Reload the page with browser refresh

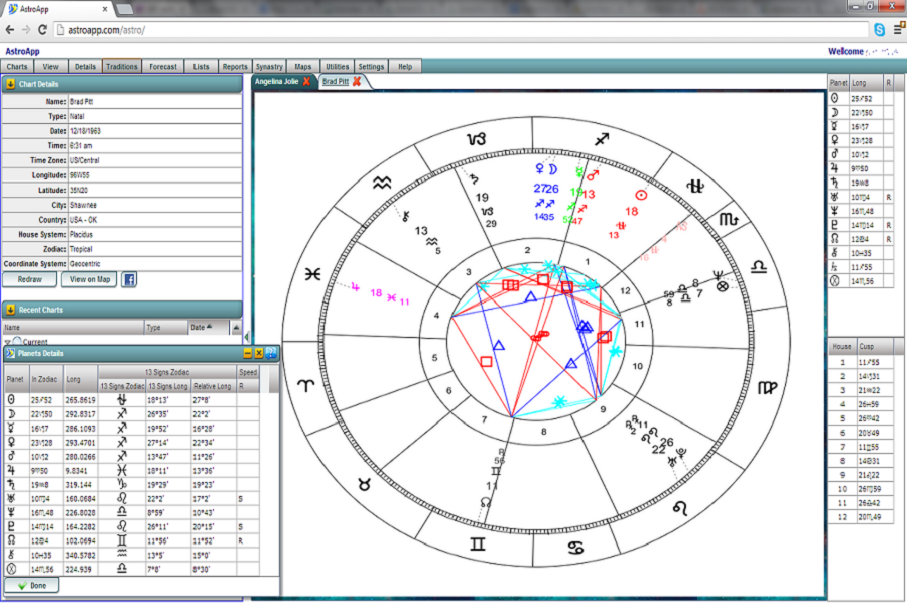click(x=42, y=30)
